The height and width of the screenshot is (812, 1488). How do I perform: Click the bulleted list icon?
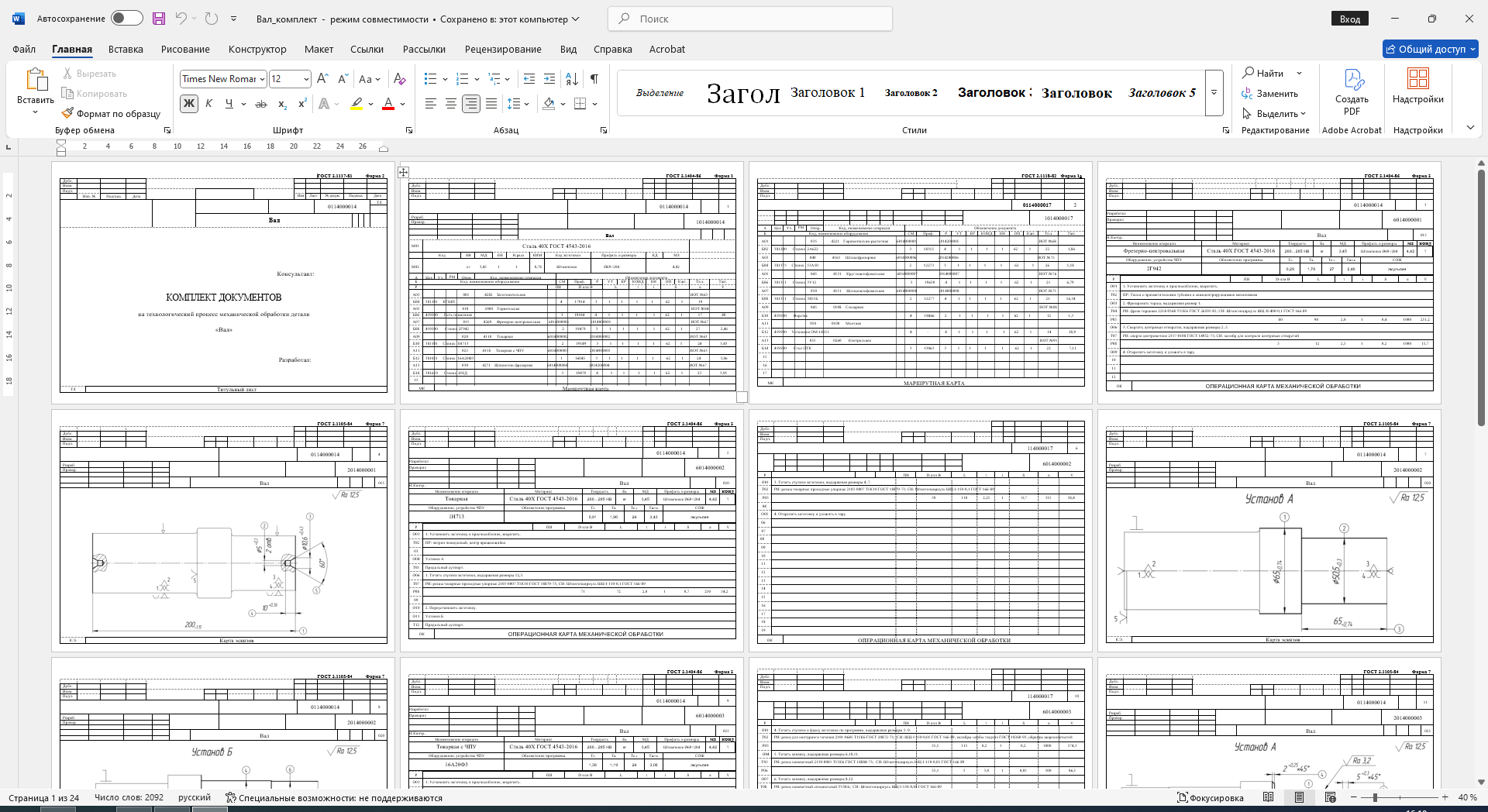(x=431, y=78)
